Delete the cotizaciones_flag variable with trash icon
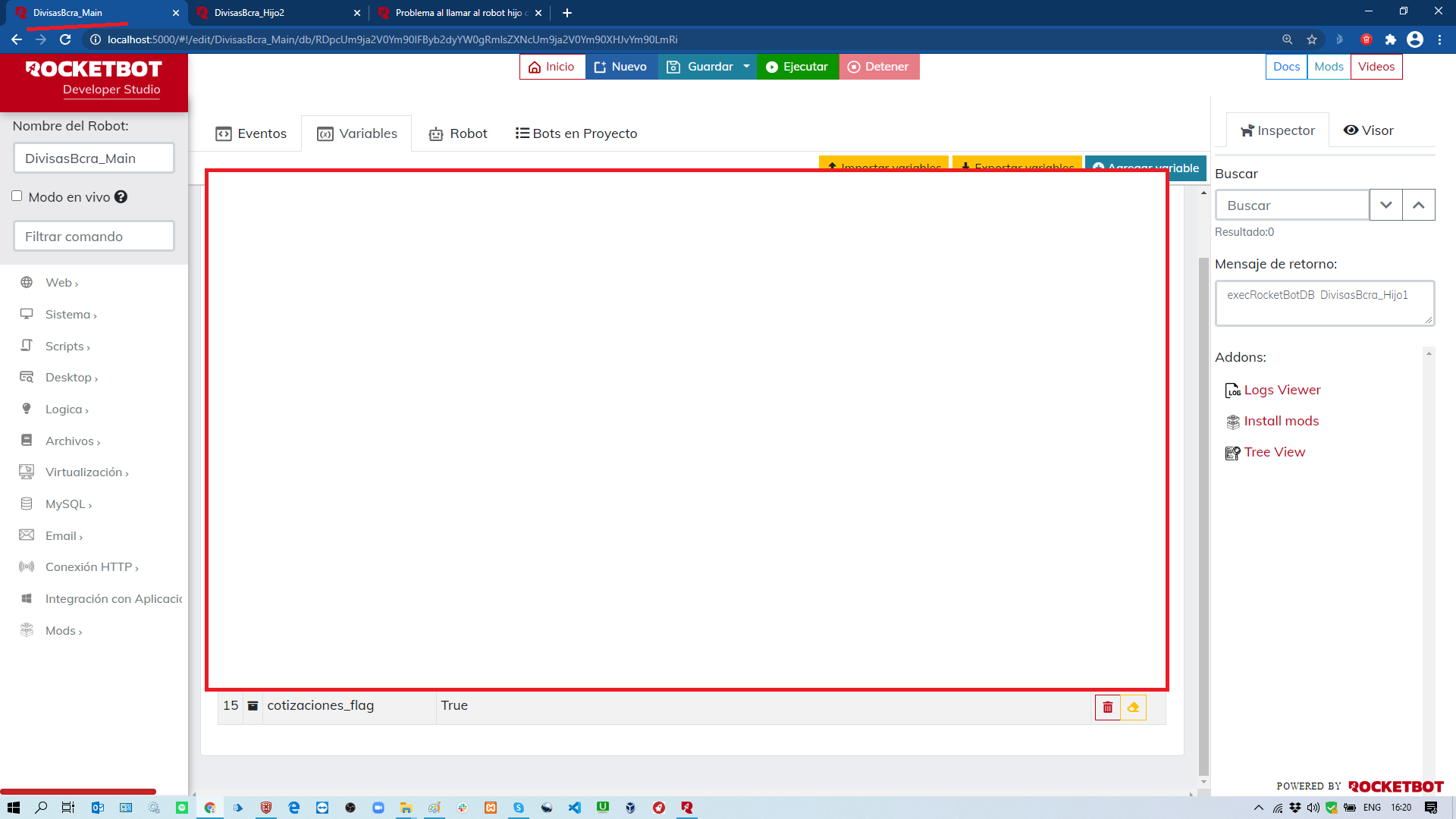This screenshot has height=819, width=1456. (1107, 707)
